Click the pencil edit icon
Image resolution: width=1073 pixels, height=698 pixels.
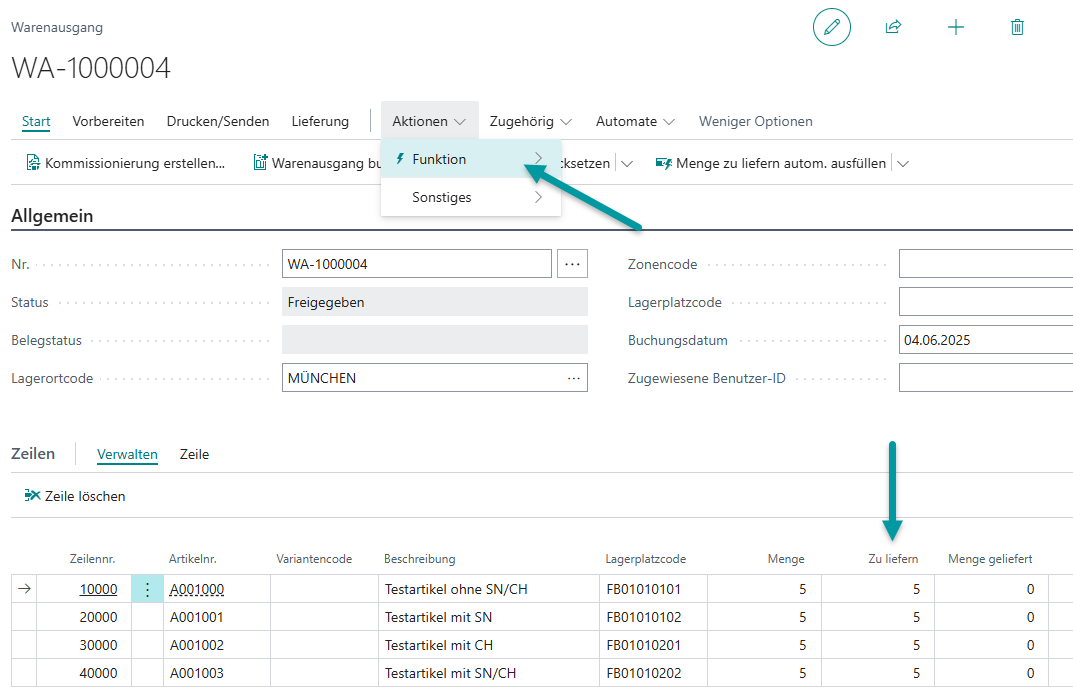[x=831, y=27]
